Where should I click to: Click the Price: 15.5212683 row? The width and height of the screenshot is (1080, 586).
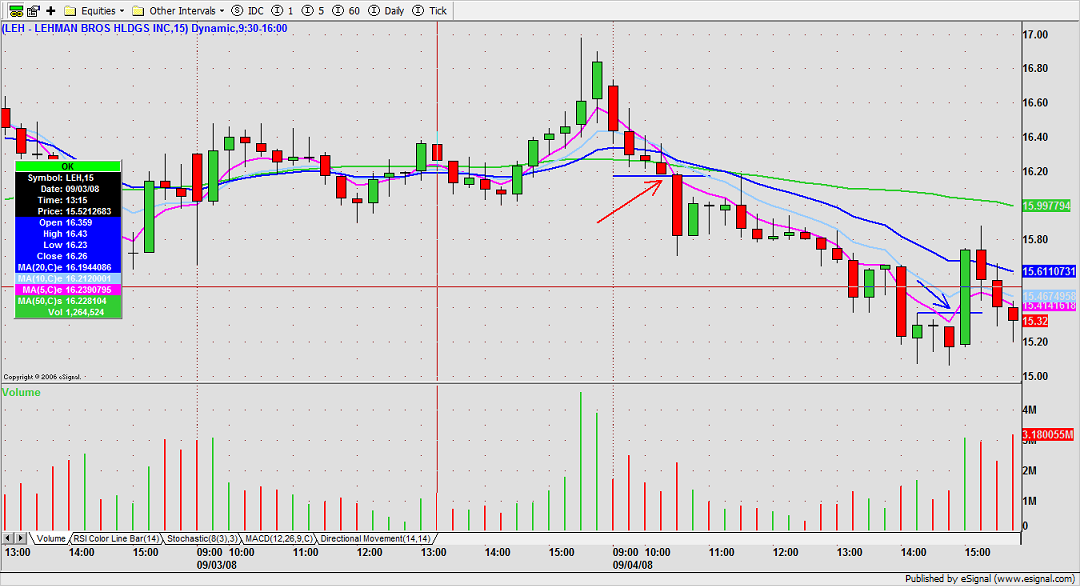coord(68,211)
